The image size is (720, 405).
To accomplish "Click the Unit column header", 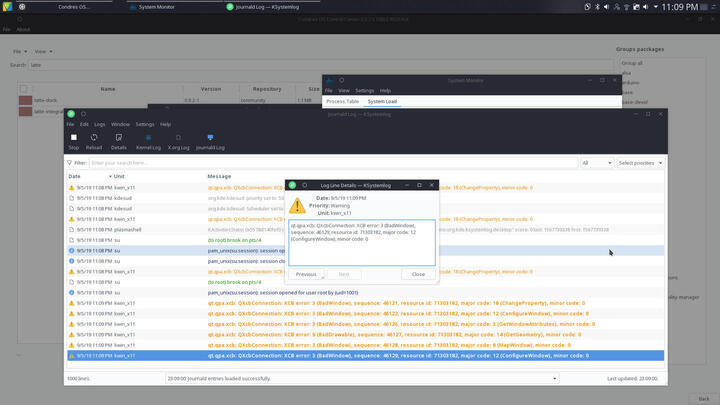I will click(119, 176).
